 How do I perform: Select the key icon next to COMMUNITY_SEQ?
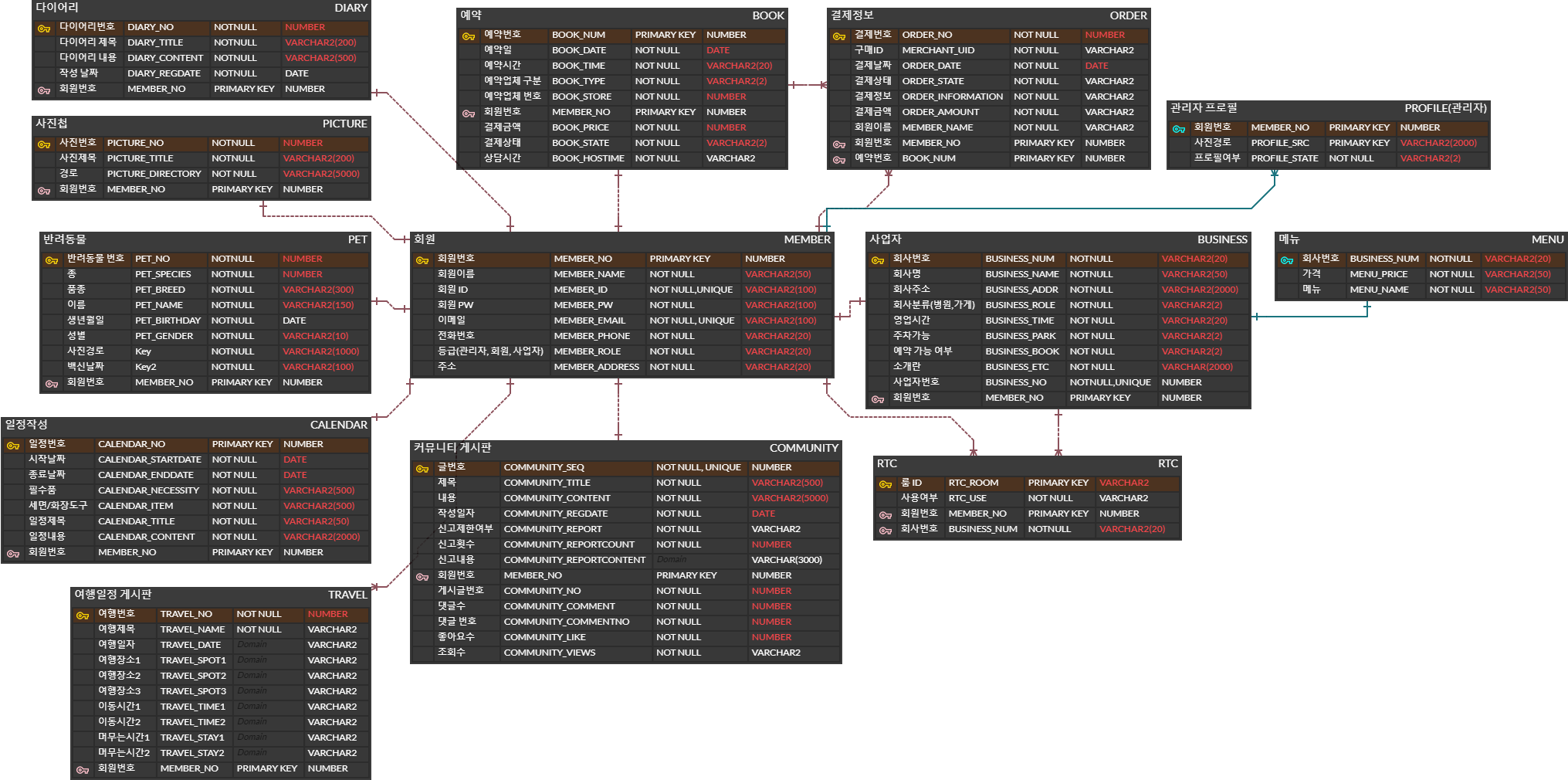(x=422, y=468)
